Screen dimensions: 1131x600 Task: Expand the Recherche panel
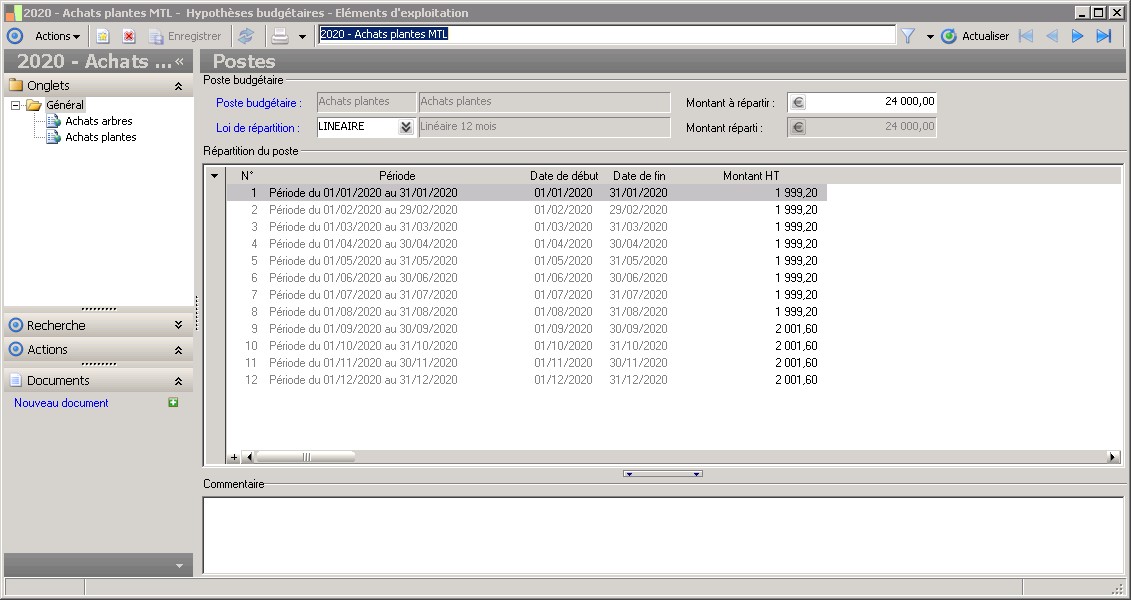[x=178, y=325]
